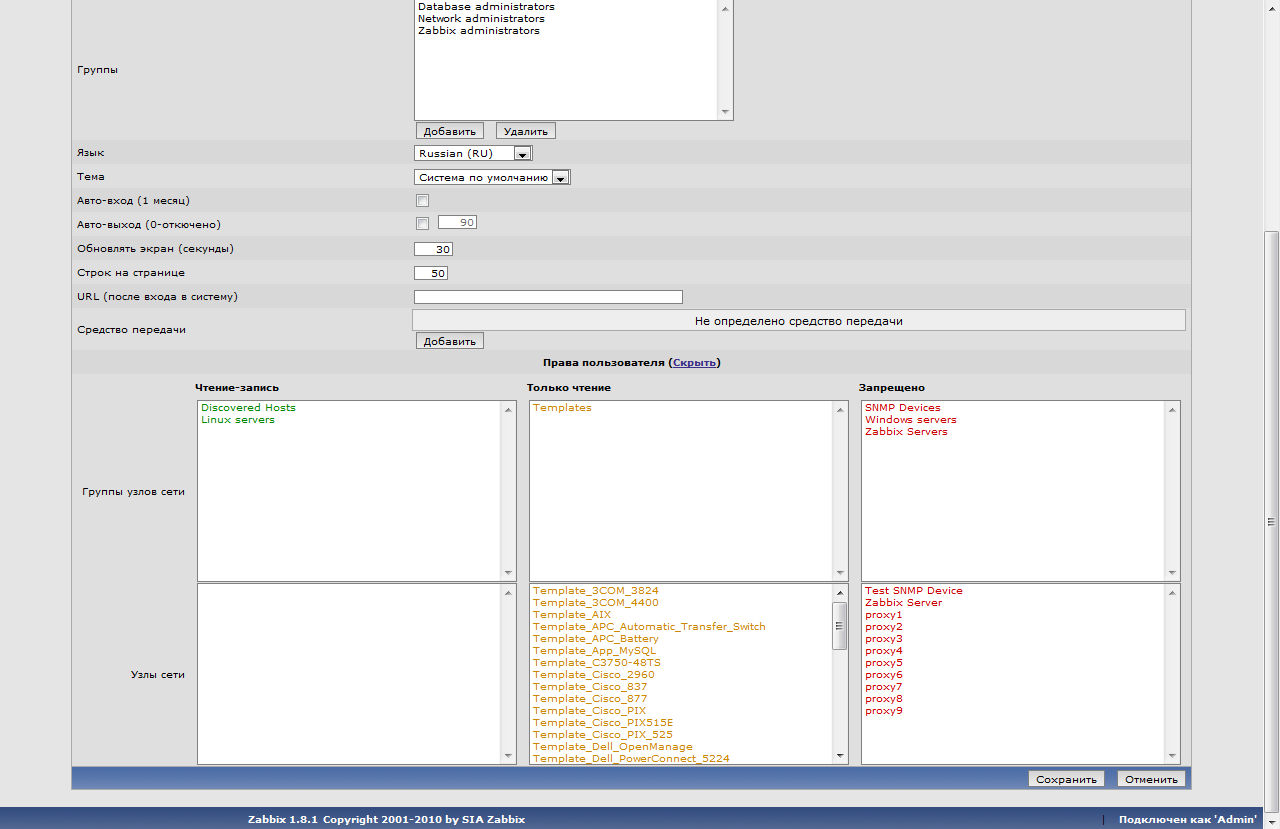
Task: Select Network administrators in the groups list
Action: click(x=481, y=19)
